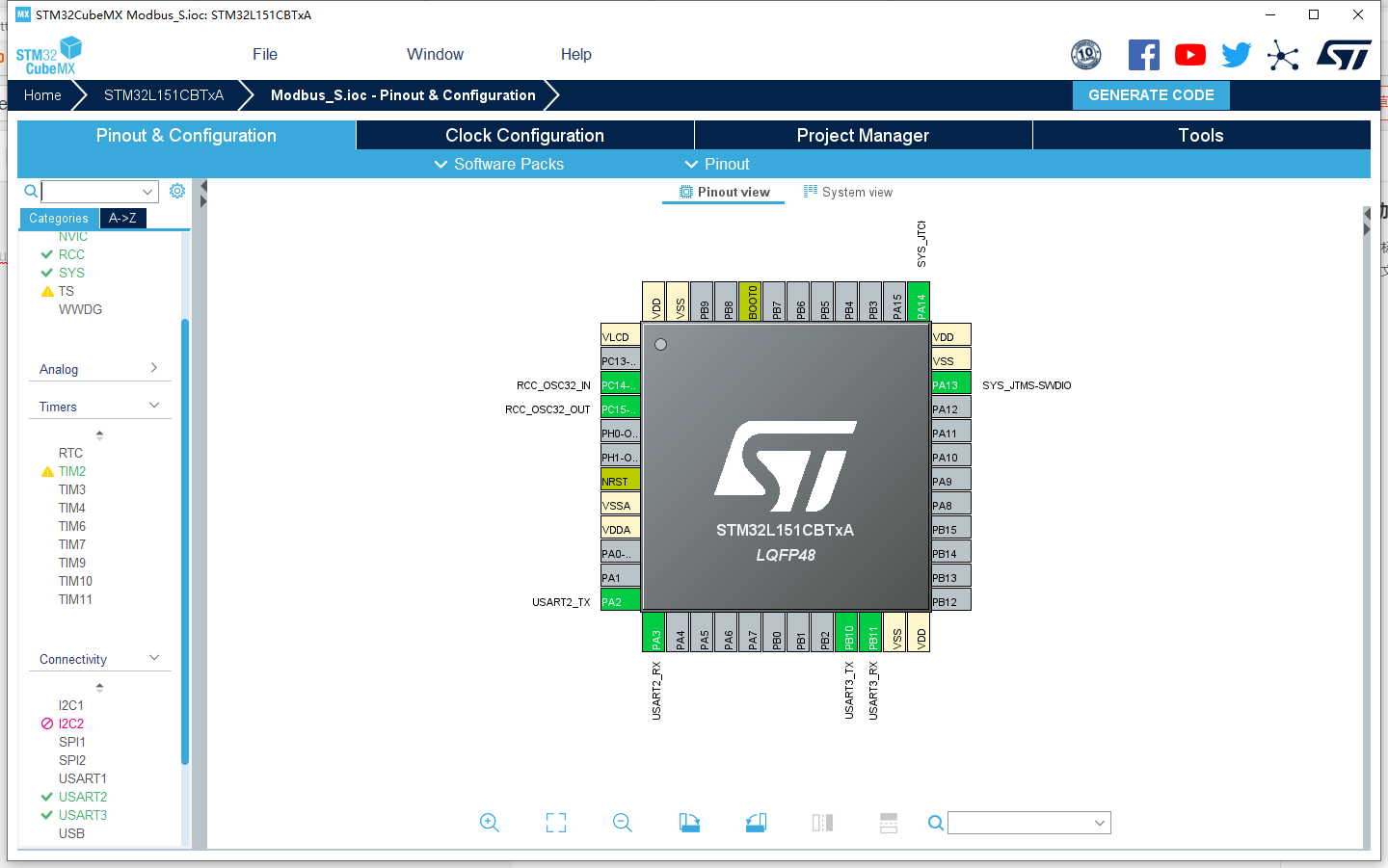Image resolution: width=1388 pixels, height=868 pixels.
Task: Zoom out of the pinout view
Action: [623, 823]
